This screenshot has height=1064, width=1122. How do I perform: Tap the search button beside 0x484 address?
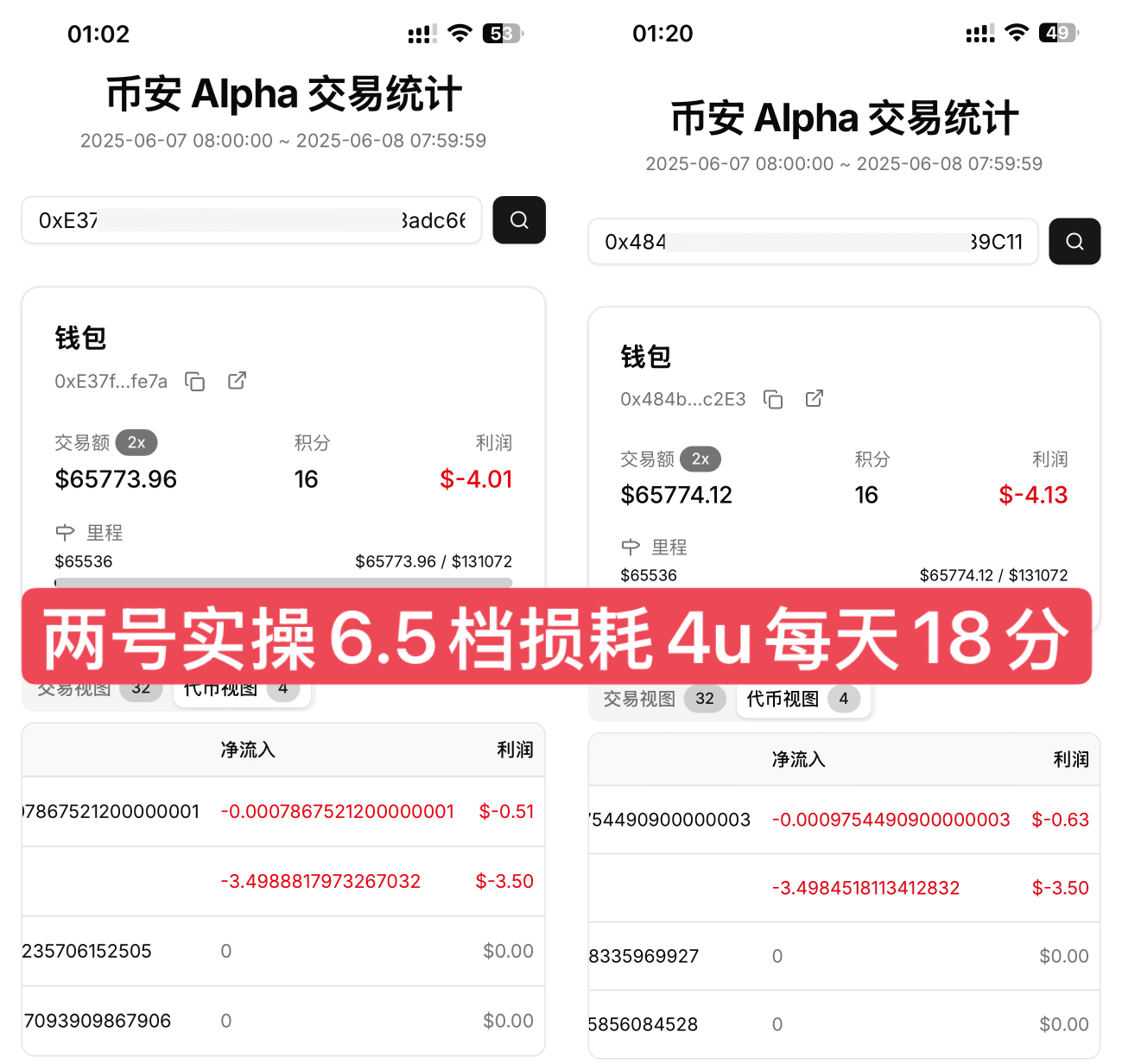pos(1074,241)
